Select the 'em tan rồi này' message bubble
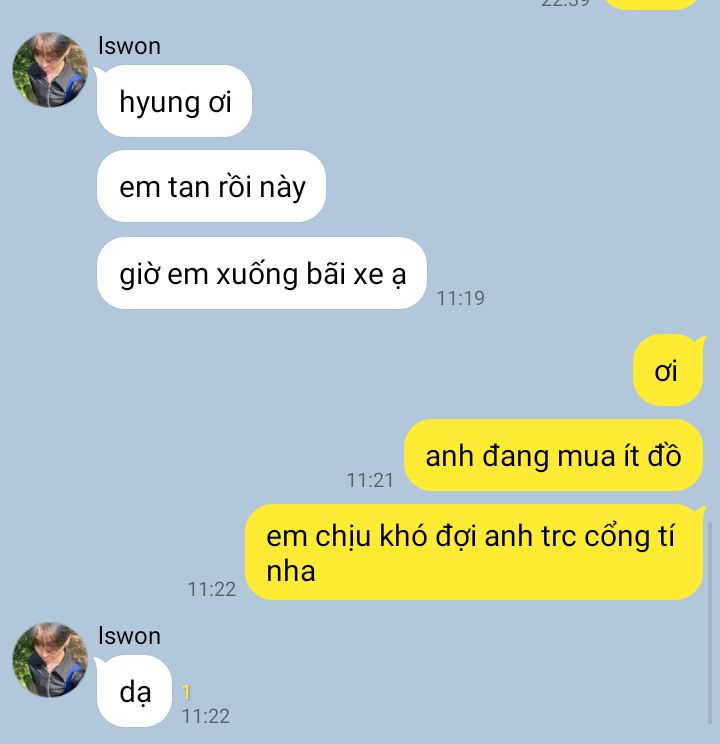Viewport: 720px width, 744px height. click(211, 186)
